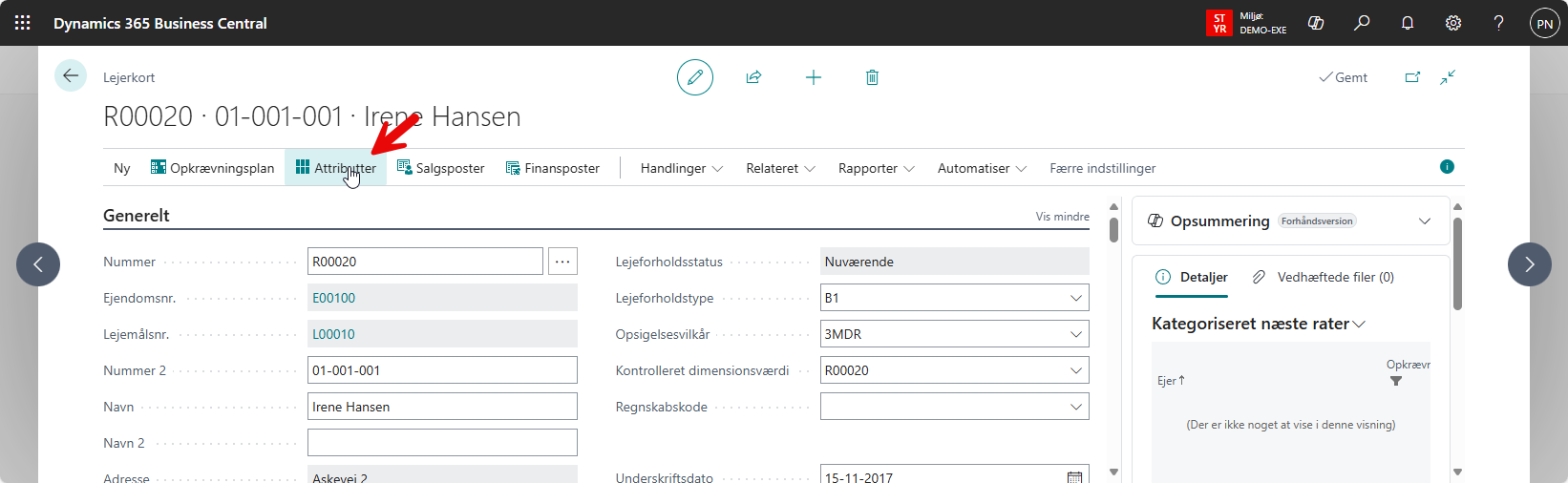This screenshot has height=483, width=1568.
Task: Click Færre indstillinger
Action: 1103,168
